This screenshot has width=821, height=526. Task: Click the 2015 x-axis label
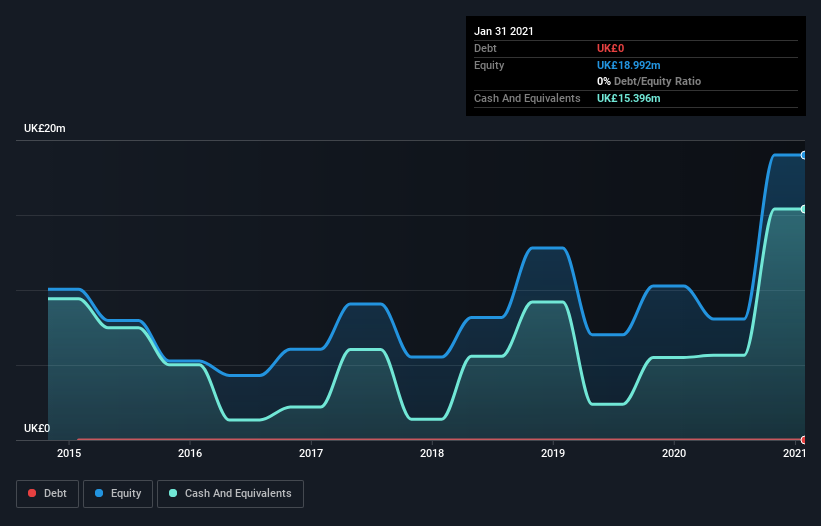(69, 453)
